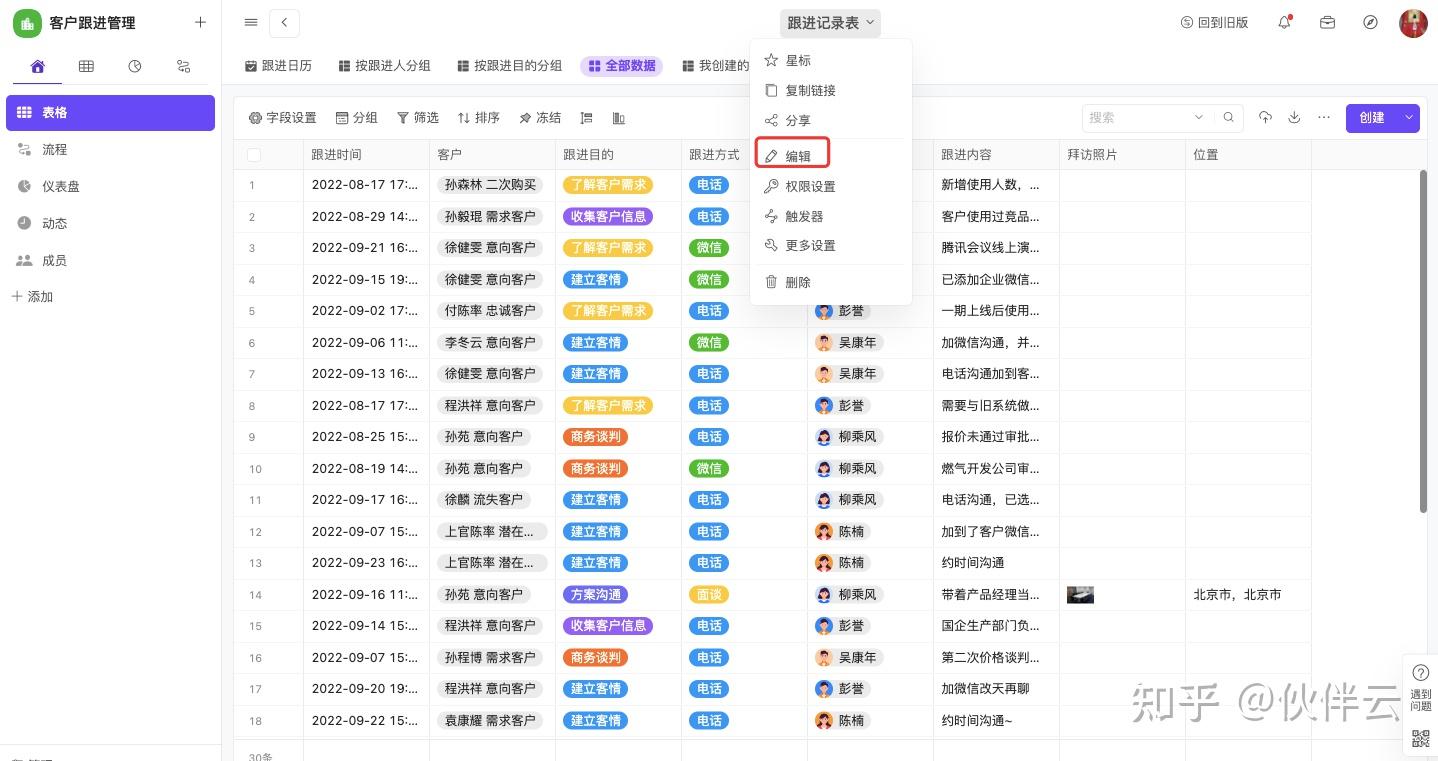The width and height of the screenshot is (1438, 761).
Task: Open the notification bell
Action: [x=1285, y=22]
